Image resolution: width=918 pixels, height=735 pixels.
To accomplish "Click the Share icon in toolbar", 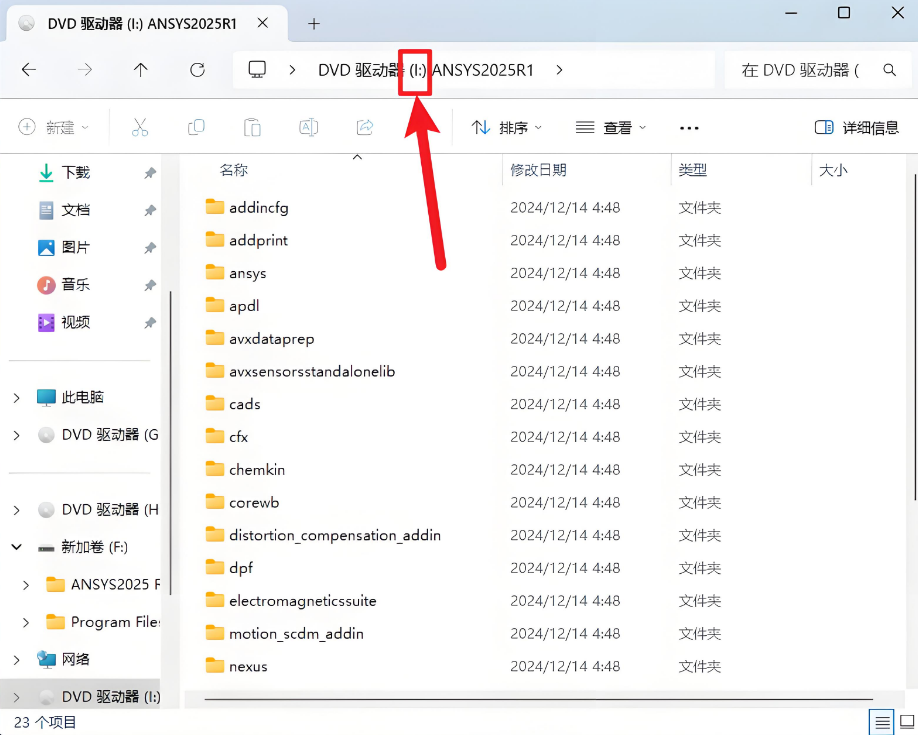I will click(x=365, y=127).
